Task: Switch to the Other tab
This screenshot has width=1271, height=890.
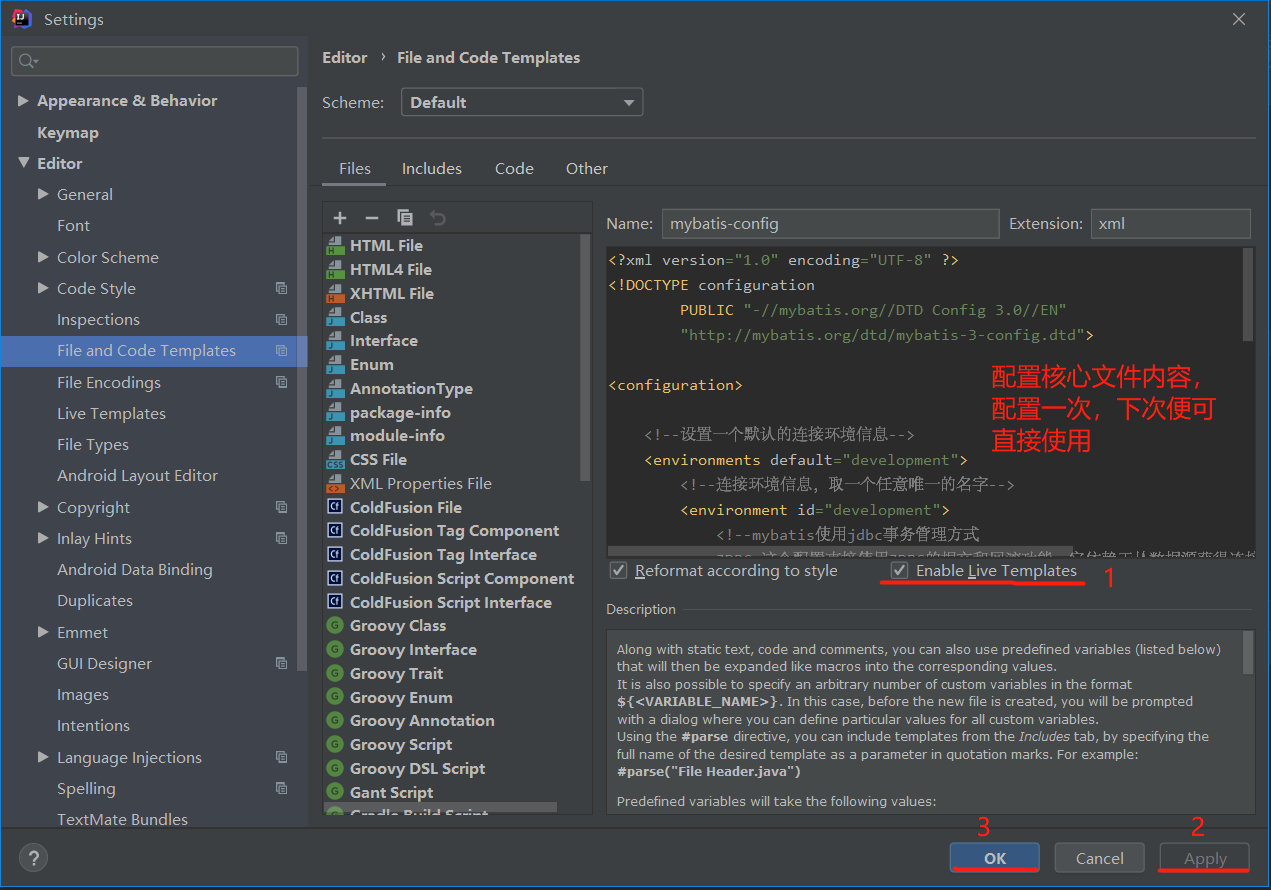Action: (587, 169)
